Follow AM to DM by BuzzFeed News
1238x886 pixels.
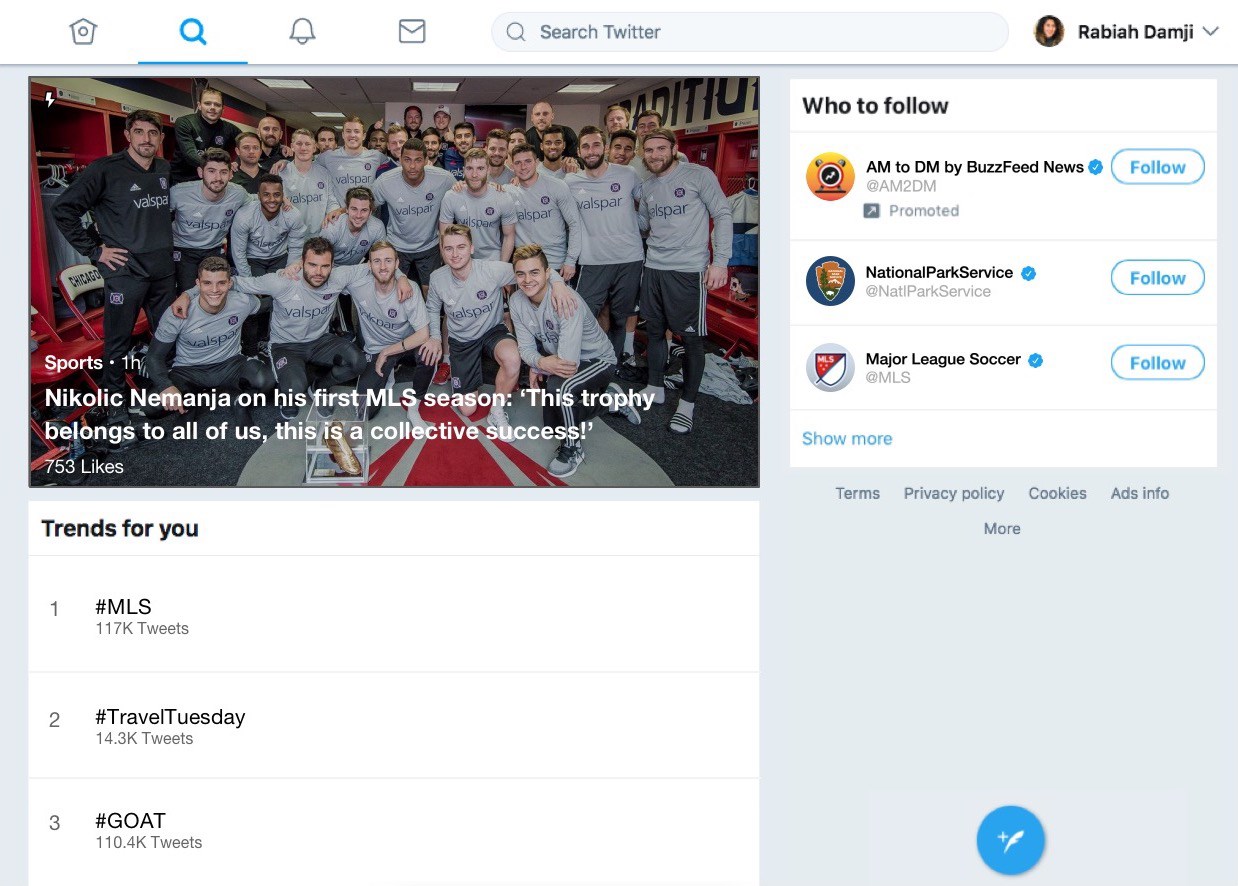[1157, 167]
